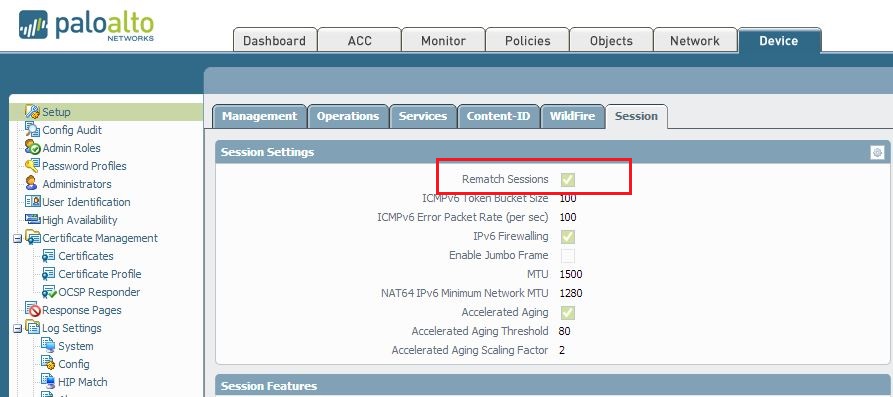The height and width of the screenshot is (397, 893).
Task: Open the Objects tab
Action: click(611, 40)
